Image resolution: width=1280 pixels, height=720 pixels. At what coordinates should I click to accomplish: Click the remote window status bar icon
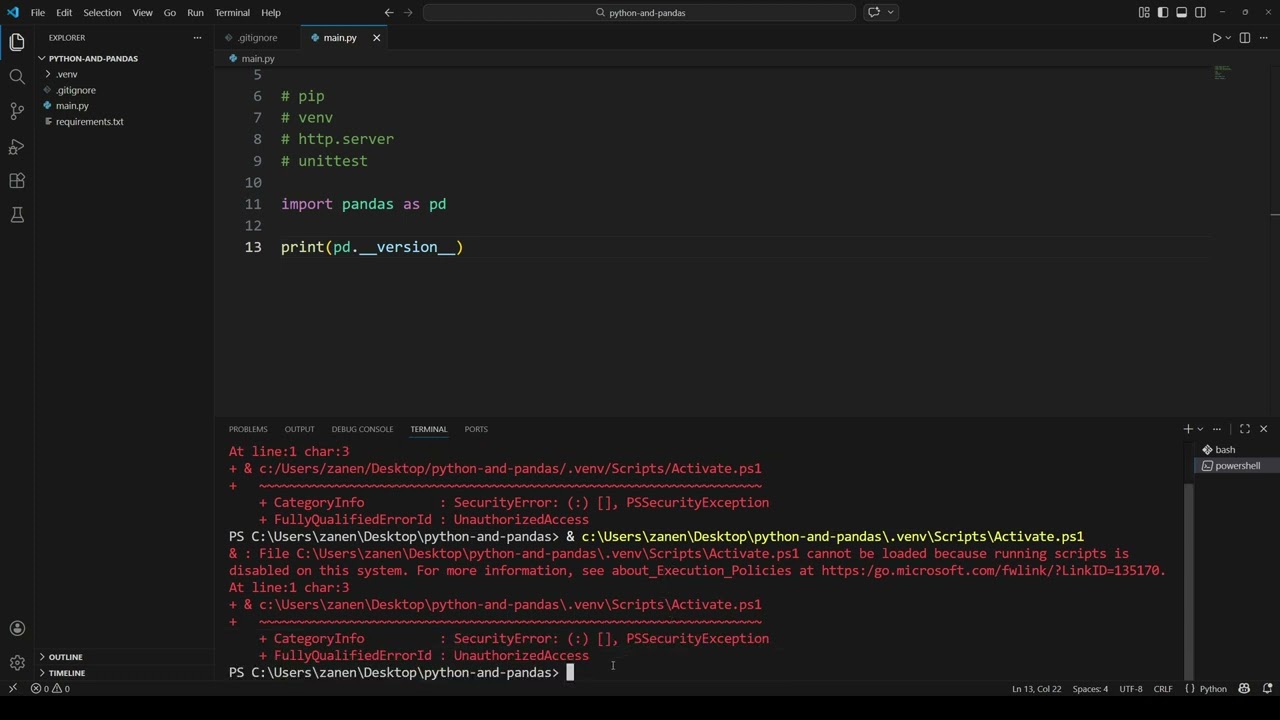pos(12,688)
